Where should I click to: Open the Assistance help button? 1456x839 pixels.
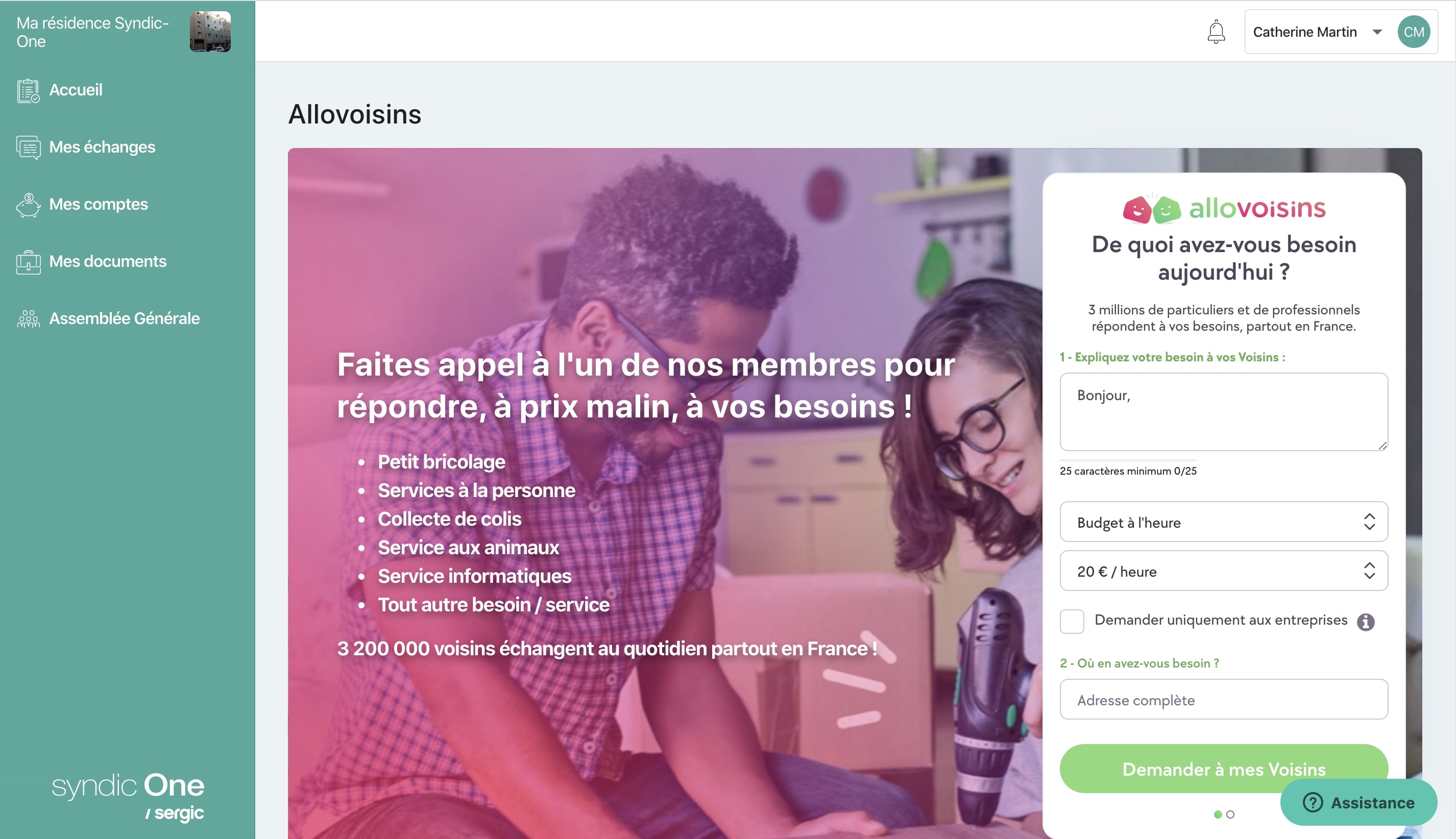[x=1358, y=802]
